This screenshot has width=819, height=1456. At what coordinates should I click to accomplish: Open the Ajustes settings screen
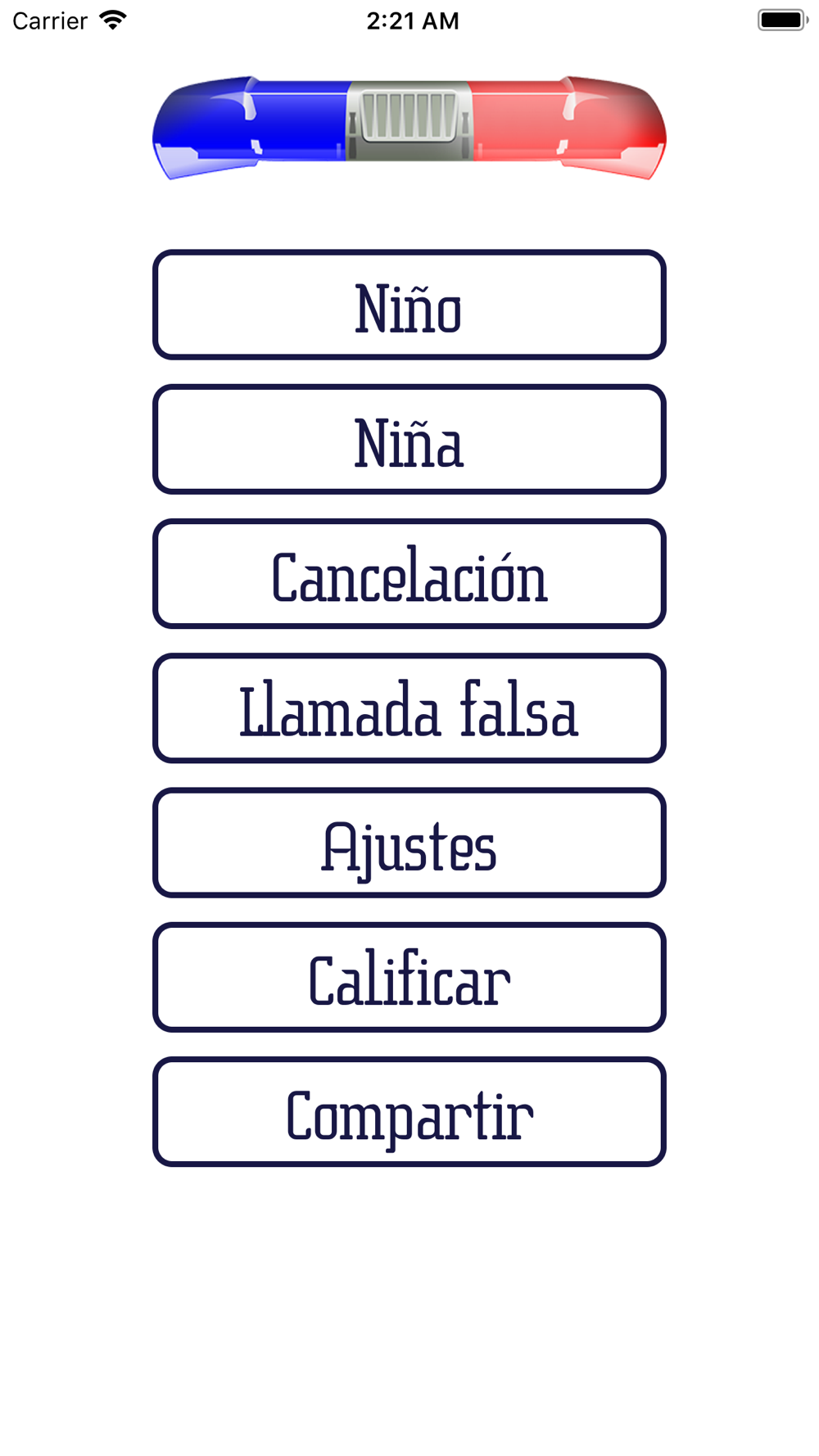pyautogui.click(x=409, y=843)
